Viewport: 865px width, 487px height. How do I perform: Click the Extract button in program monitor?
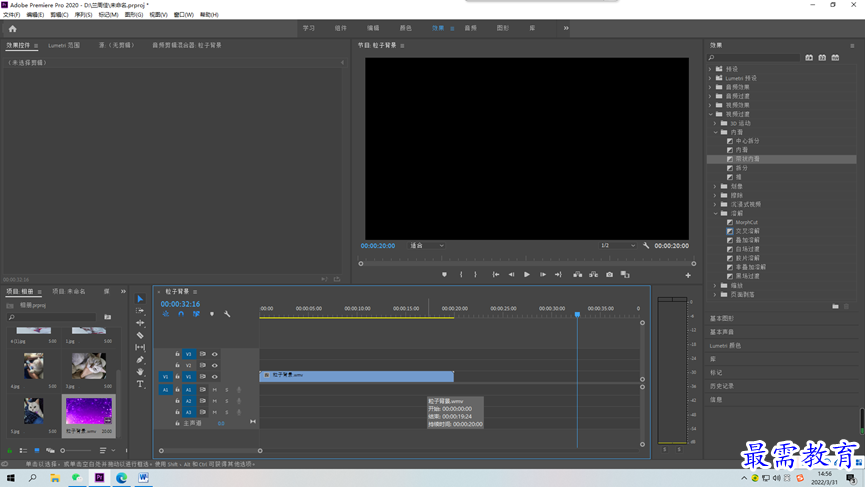pos(594,275)
